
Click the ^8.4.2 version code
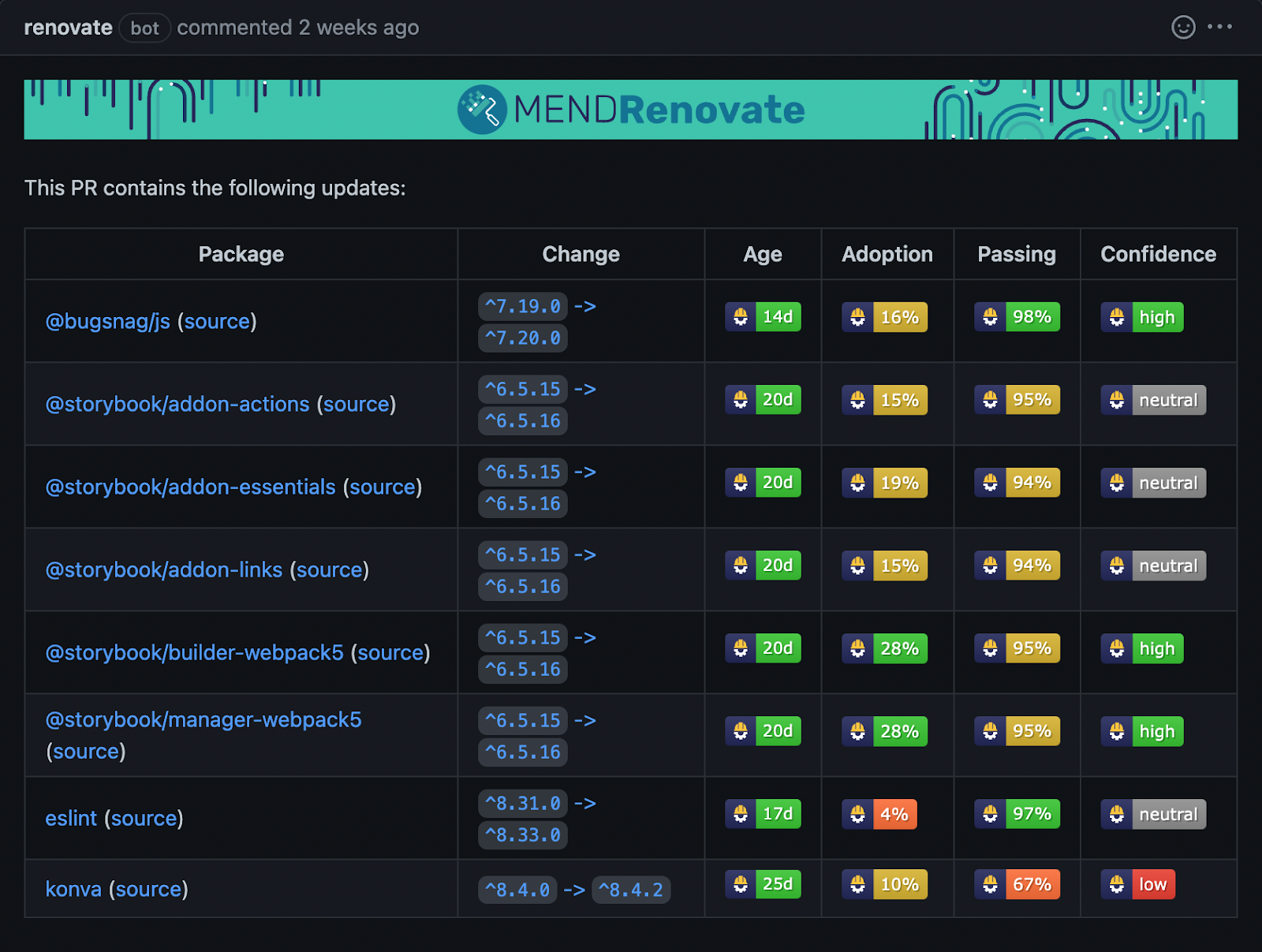coord(631,890)
